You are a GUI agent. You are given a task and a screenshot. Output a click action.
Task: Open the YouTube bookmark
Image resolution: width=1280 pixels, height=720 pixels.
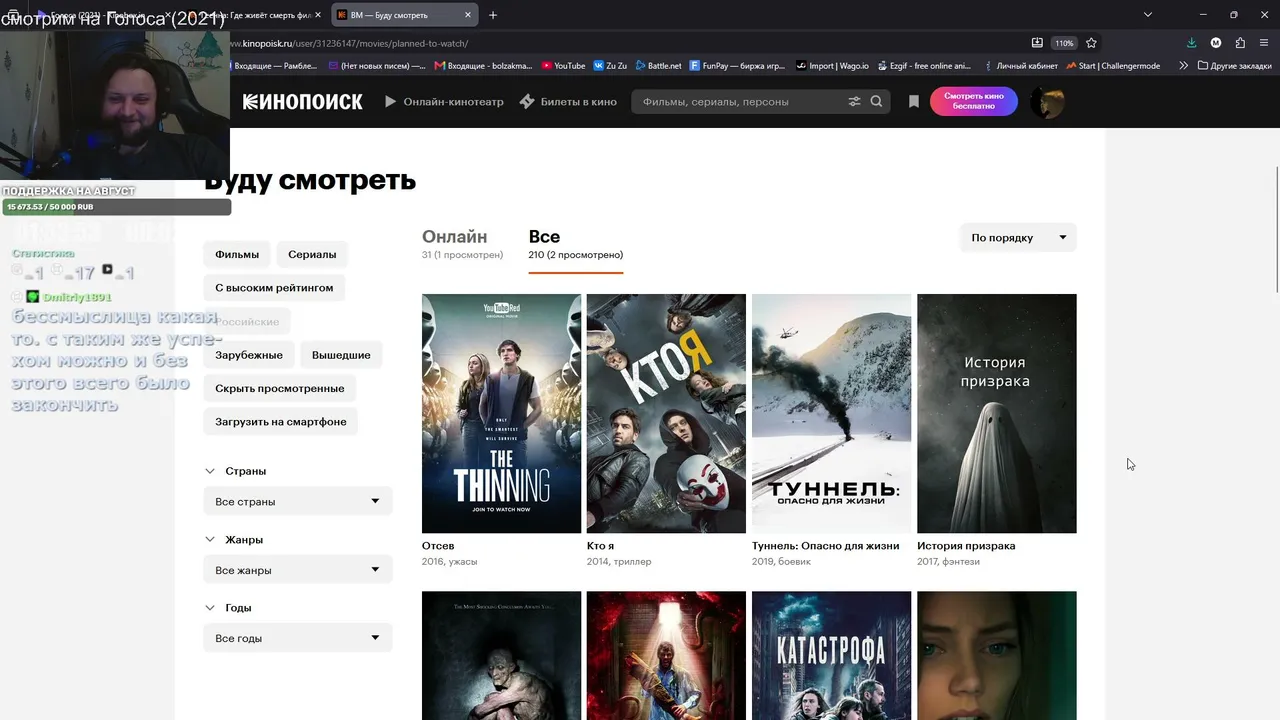click(x=563, y=66)
